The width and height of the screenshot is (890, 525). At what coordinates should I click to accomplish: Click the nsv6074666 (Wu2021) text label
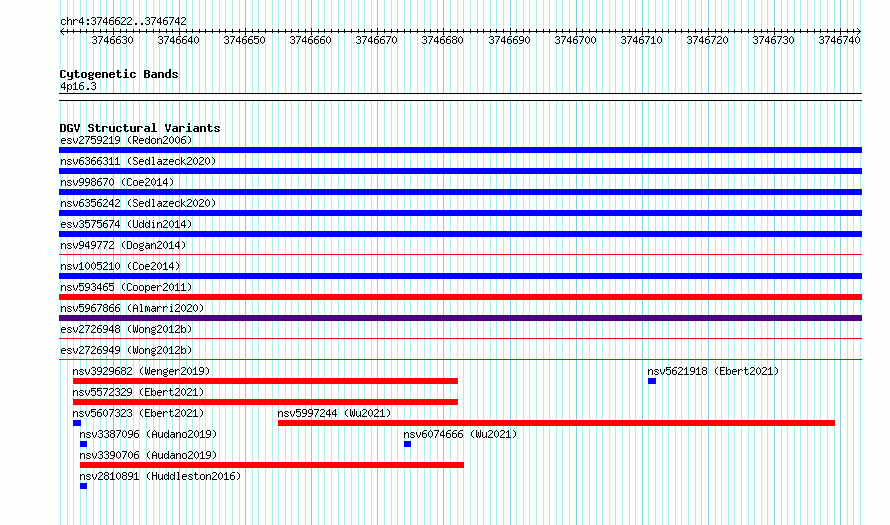[x=460, y=434]
